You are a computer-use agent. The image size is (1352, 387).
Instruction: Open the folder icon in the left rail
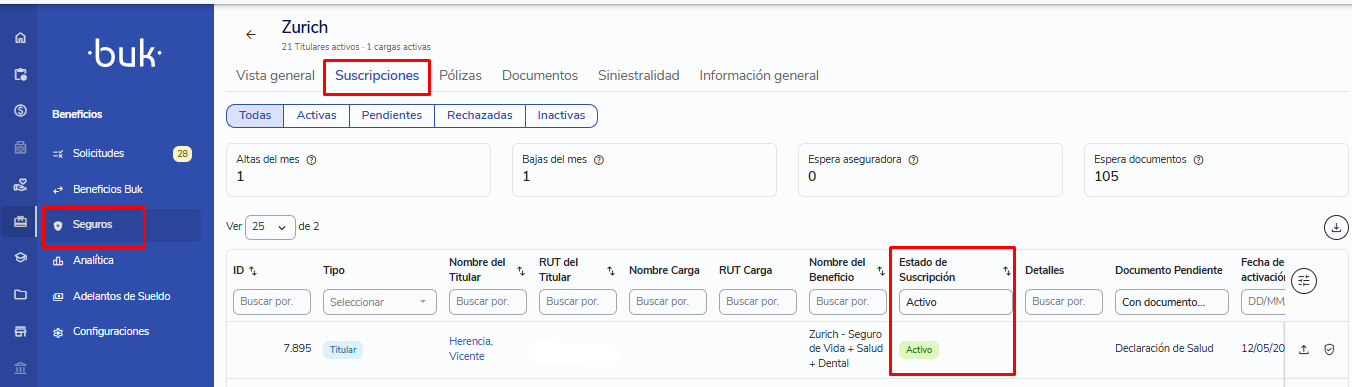(20, 294)
